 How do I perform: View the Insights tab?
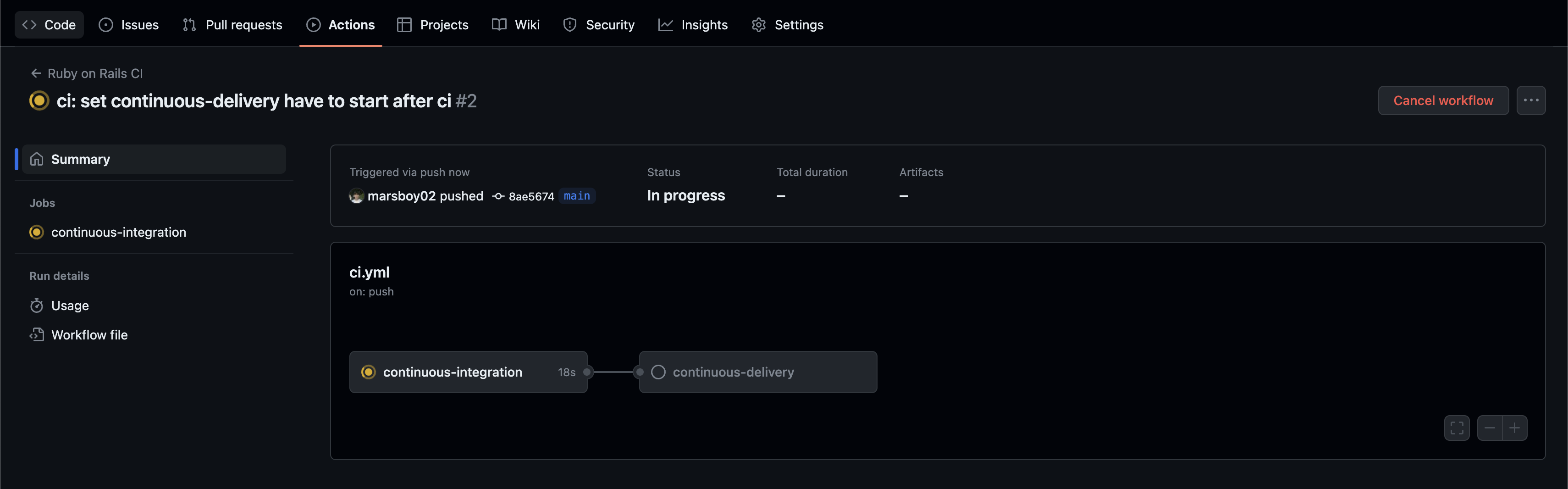click(x=693, y=24)
